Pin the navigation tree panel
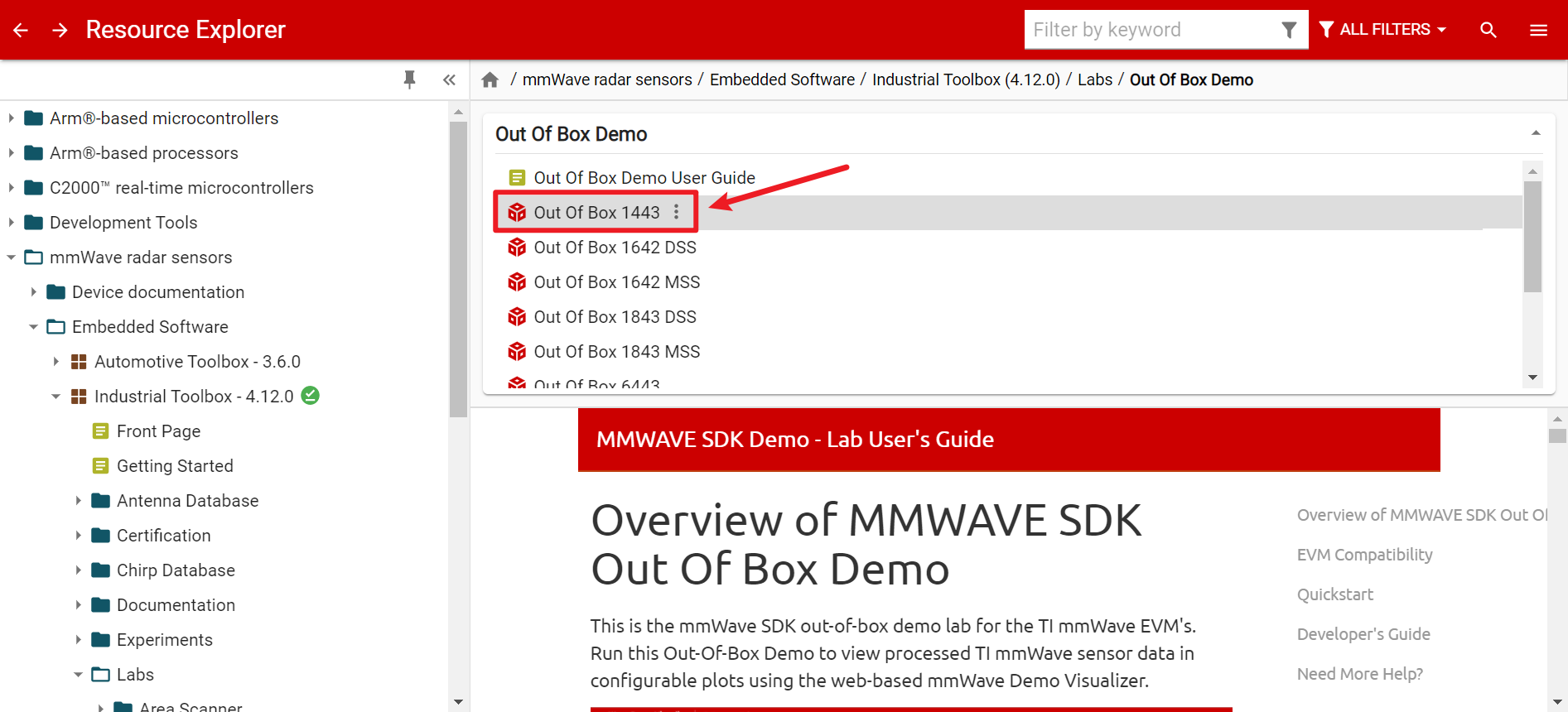1568x712 pixels. [x=409, y=79]
